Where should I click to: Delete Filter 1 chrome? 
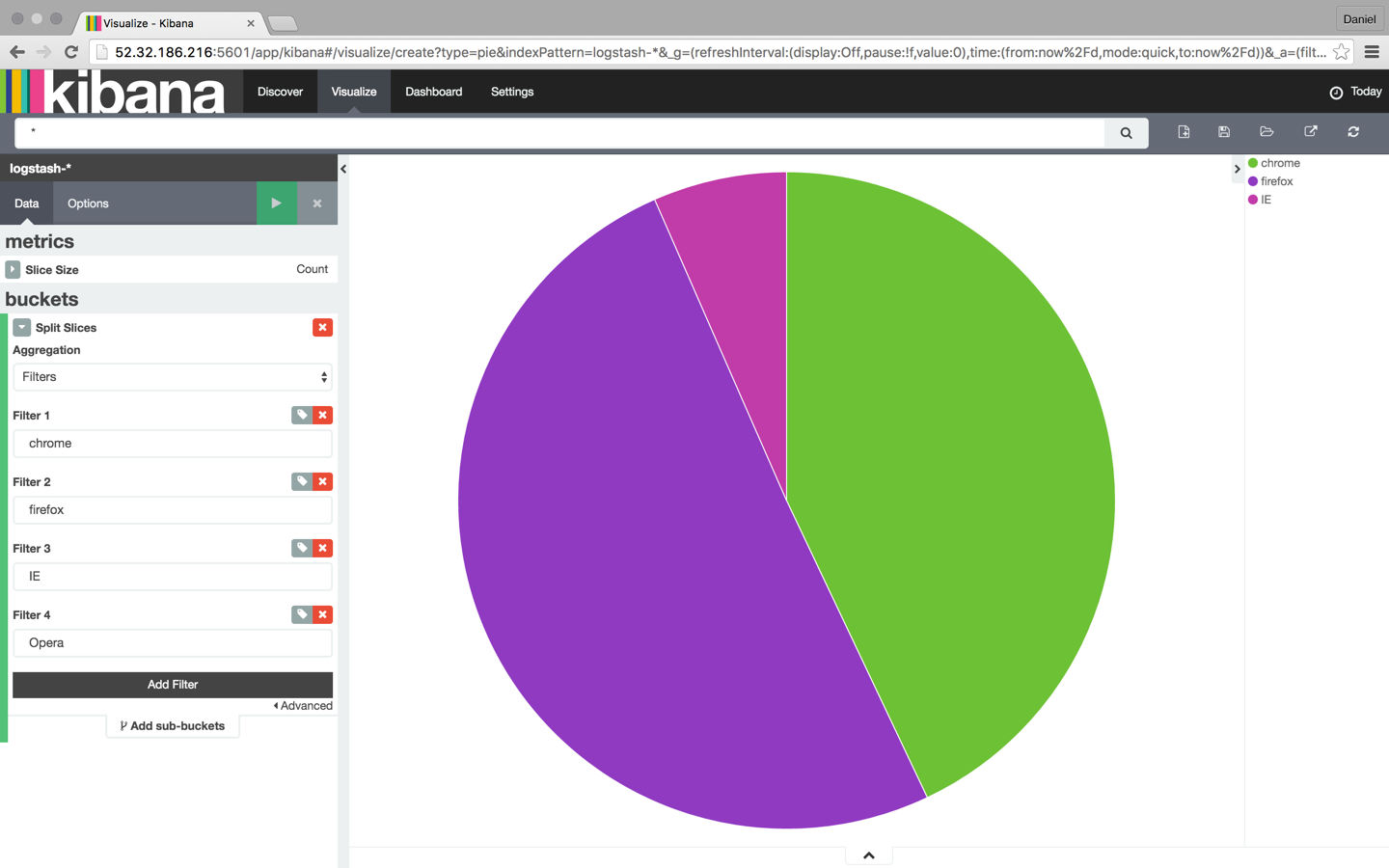[x=323, y=415]
